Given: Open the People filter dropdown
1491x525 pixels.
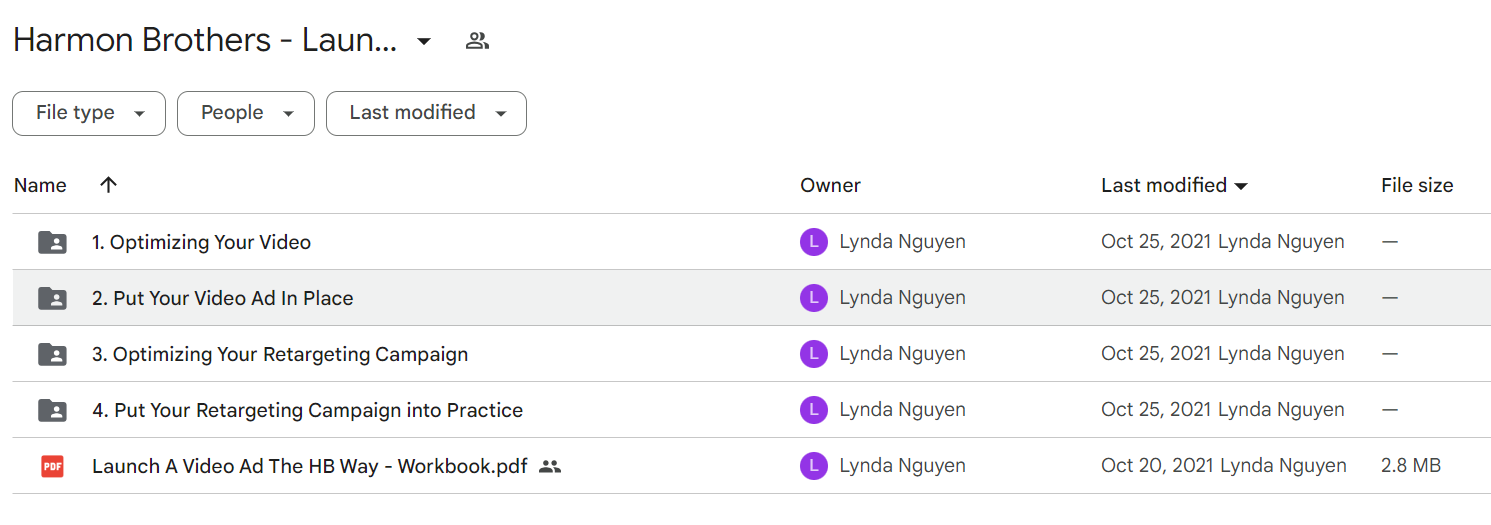Looking at the screenshot, I should (x=246, y=113).
